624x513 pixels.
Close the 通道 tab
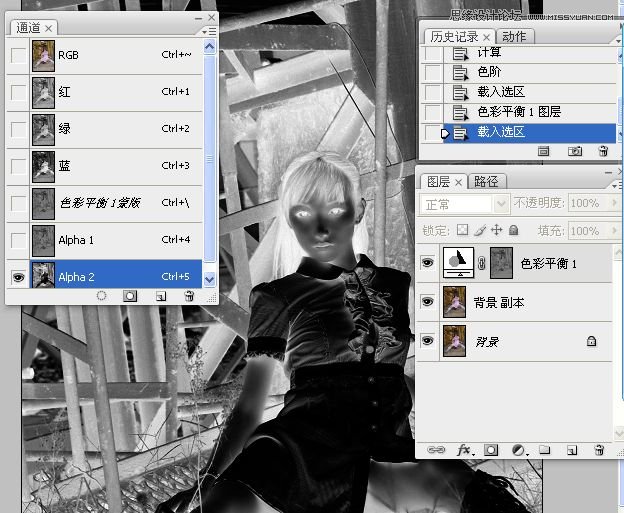click(49, 29)
